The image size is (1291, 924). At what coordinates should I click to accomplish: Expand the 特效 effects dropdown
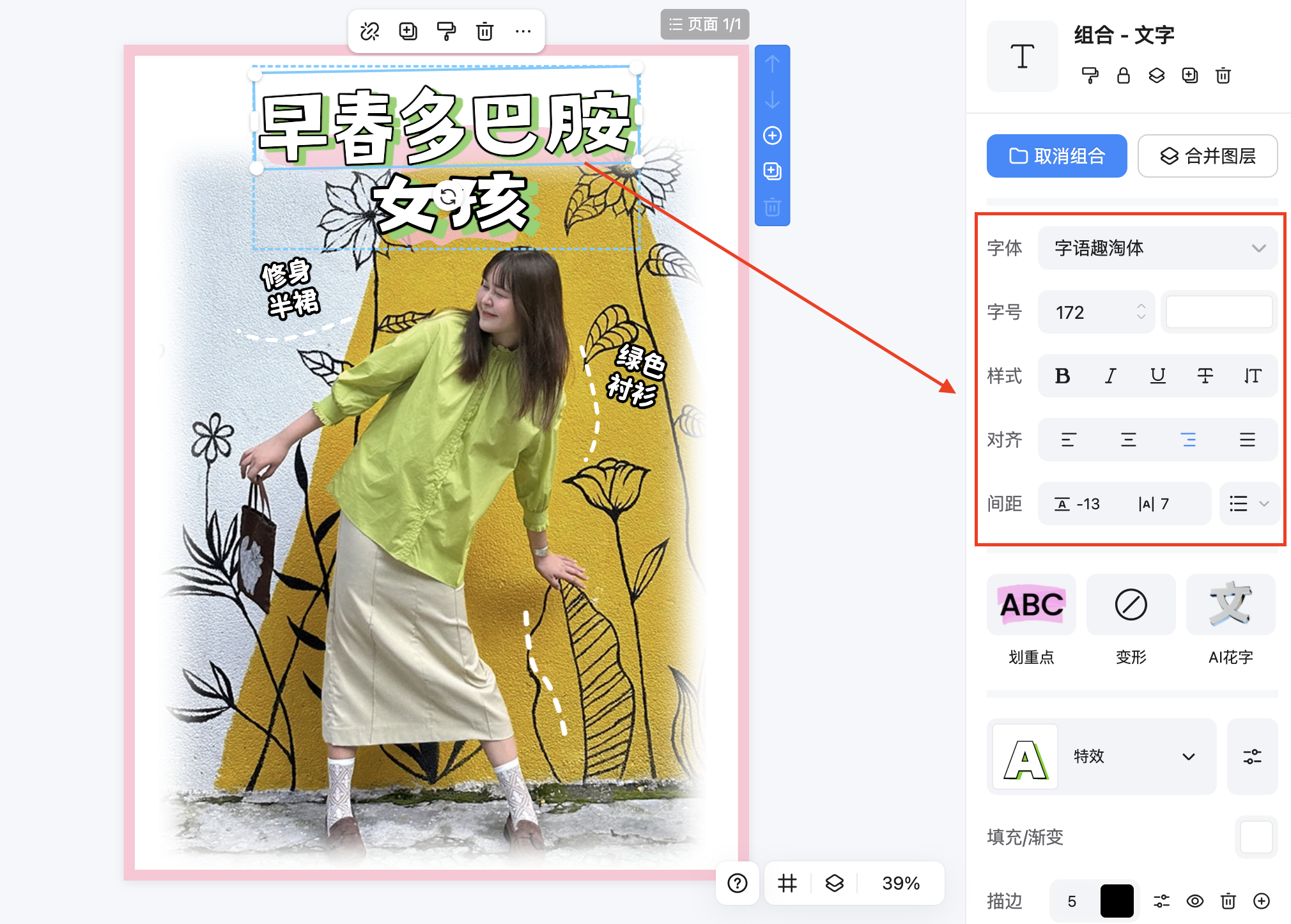(1188, 757)
